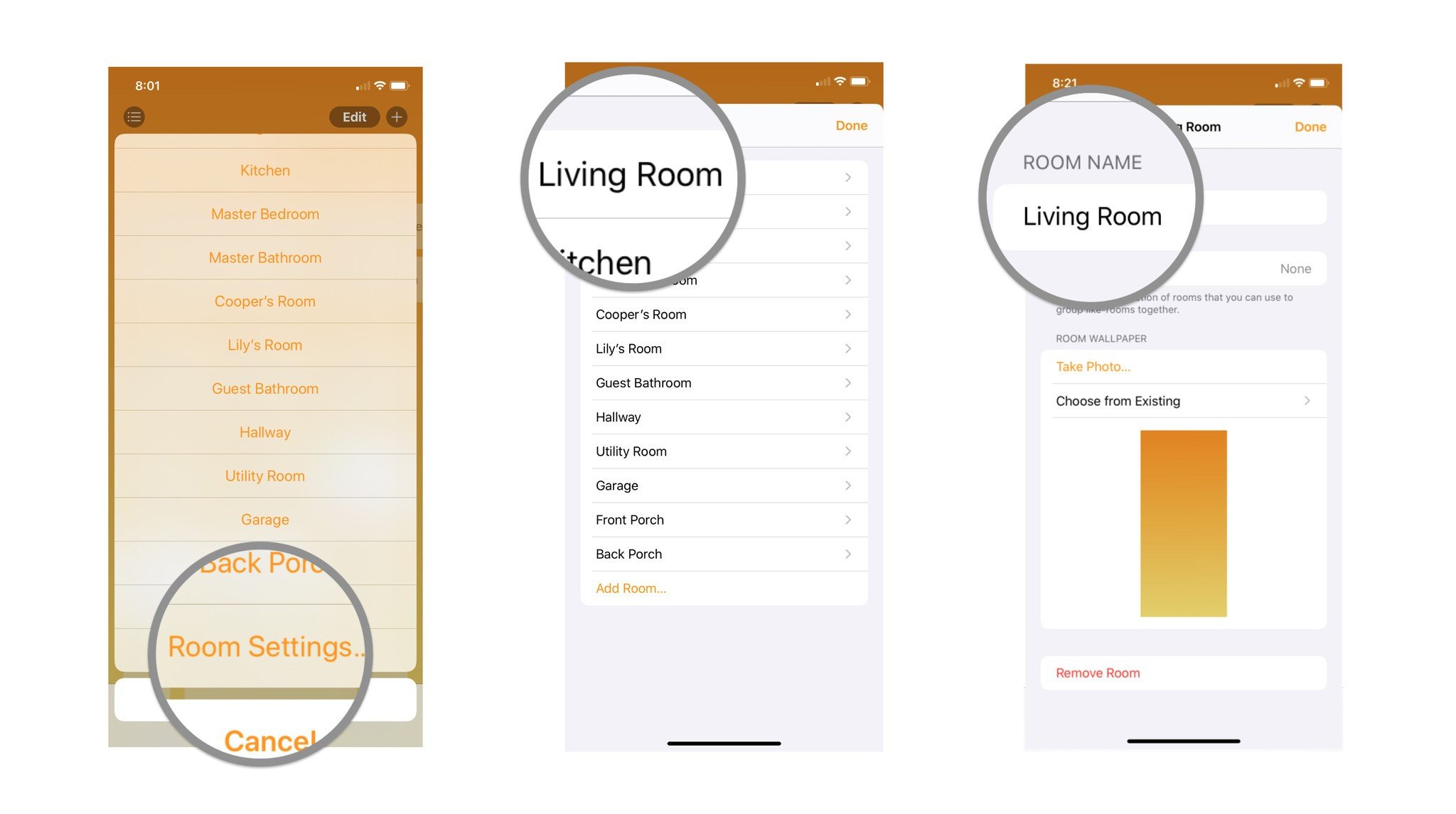Screen dimensions: 1456x814
Task: Tap the Done button in room list view
Action: [x=852, y=125]
